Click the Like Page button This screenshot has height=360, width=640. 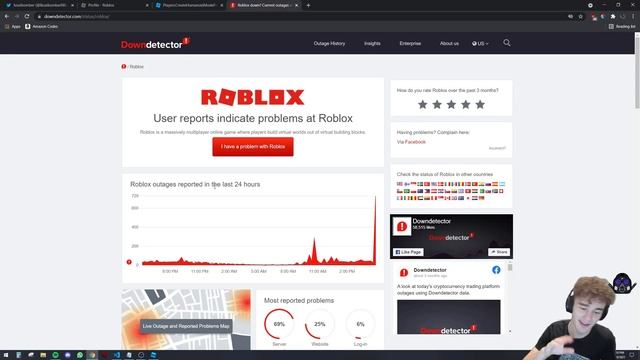408,252
